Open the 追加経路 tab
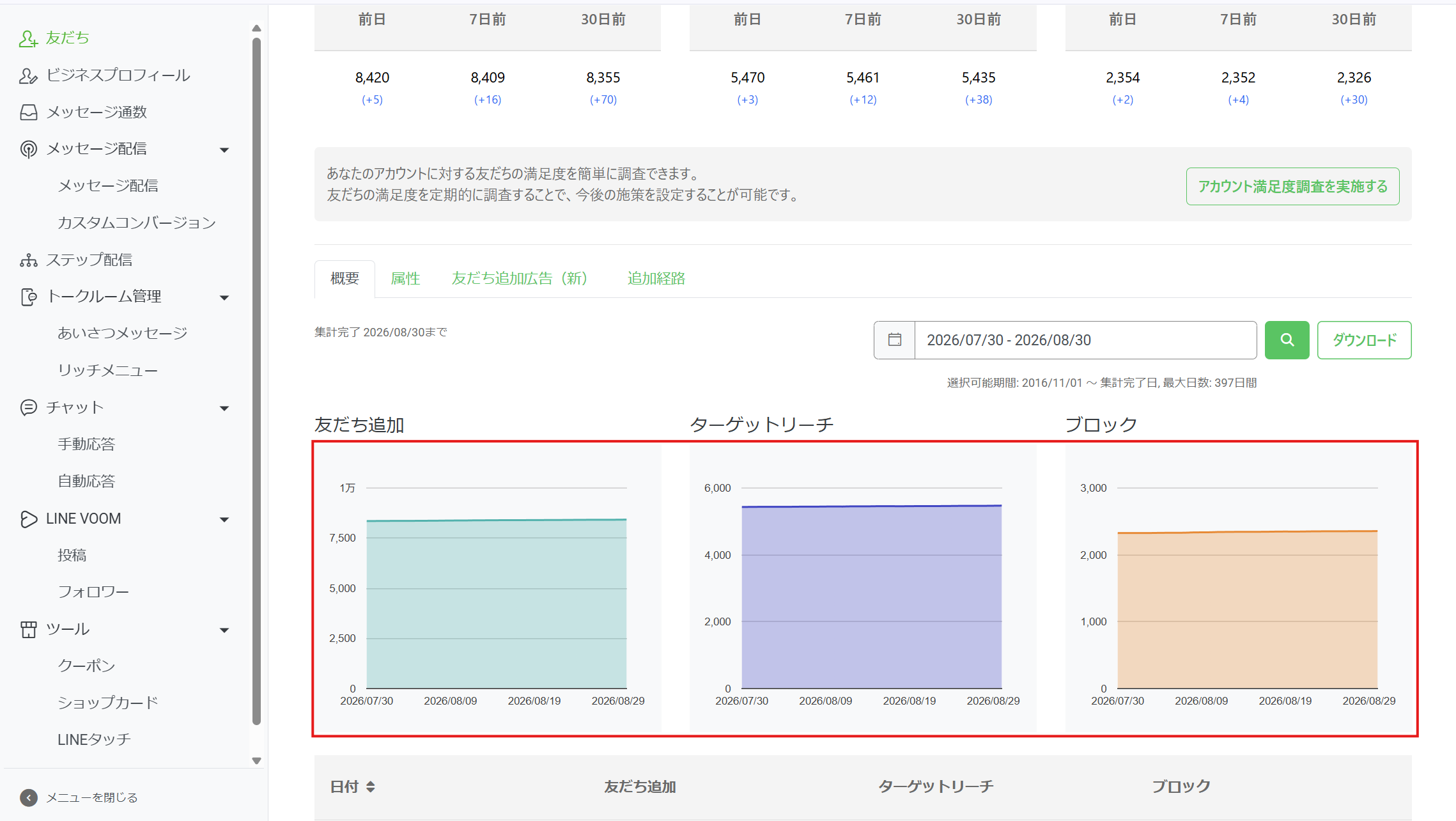 pyautogui.click(x=656, y=279)
